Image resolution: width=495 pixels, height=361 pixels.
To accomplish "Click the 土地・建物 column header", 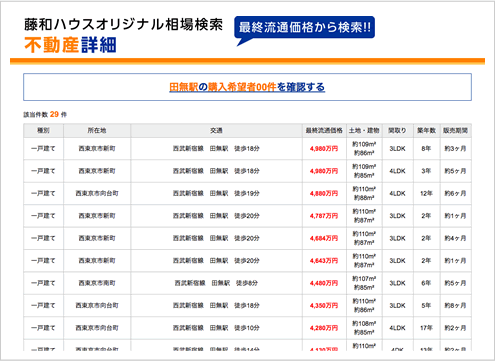I will click(x=364, y=131).
